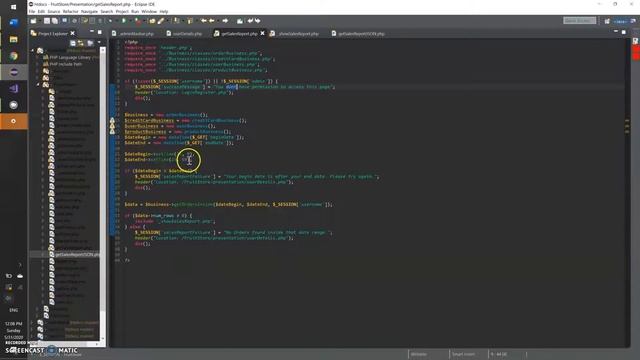Image resolution: width=640 pixels, height=360 pixels.
Task: Open Chrome from the taskbar
Action: tap(13, 56)
